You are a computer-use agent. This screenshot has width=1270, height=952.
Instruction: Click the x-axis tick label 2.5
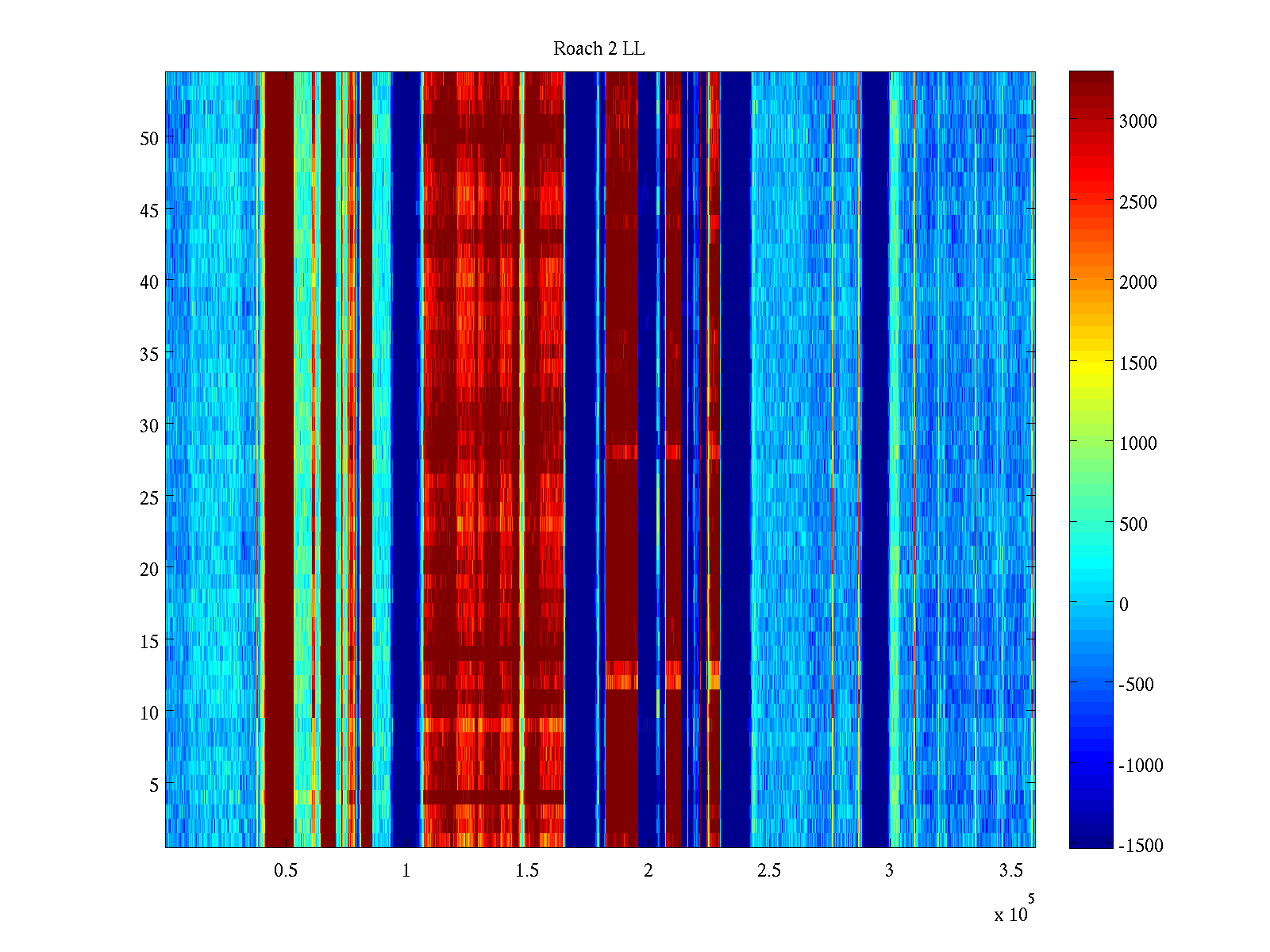[768, 871]
